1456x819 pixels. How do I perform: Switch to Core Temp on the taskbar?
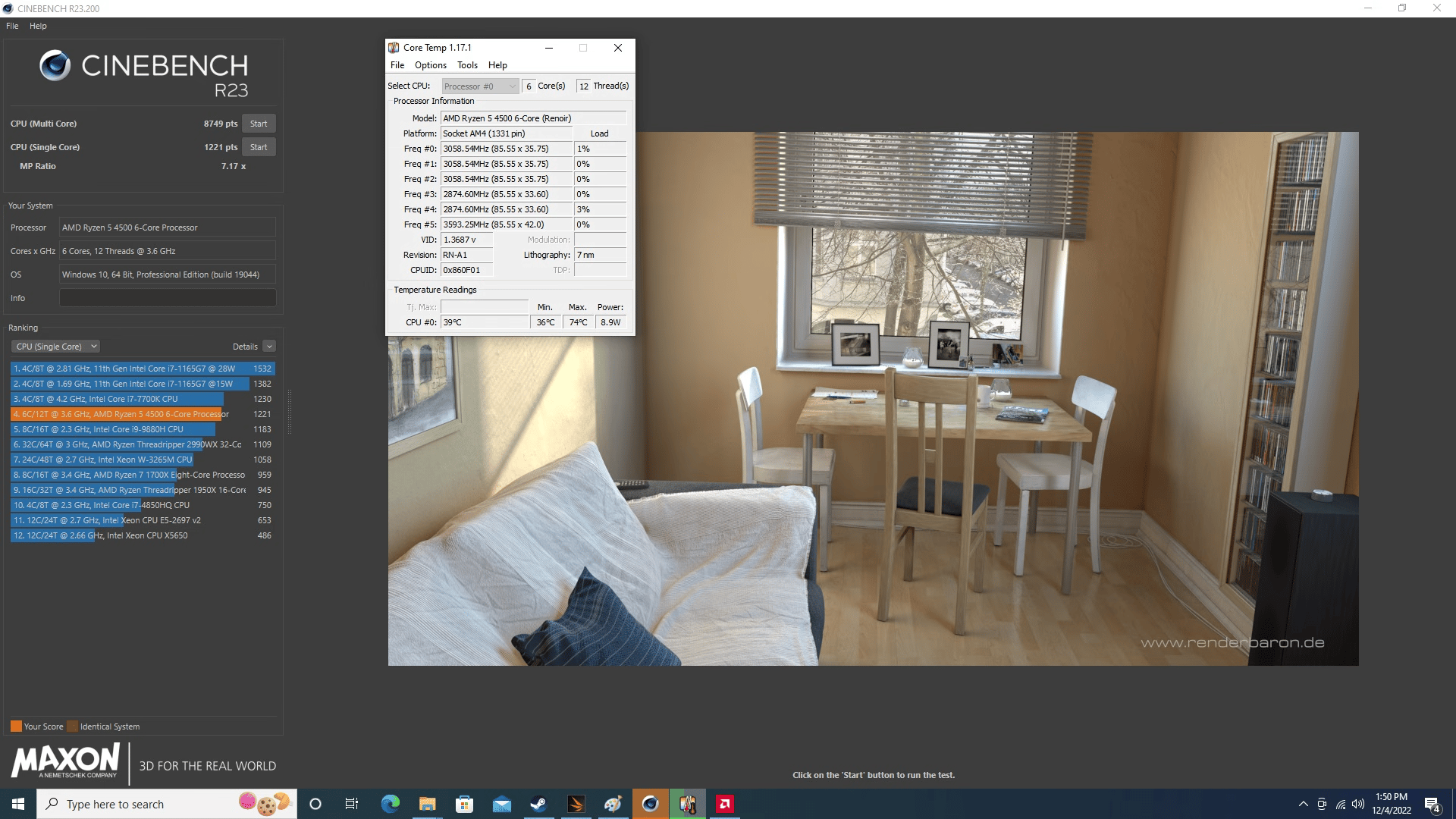688,804
